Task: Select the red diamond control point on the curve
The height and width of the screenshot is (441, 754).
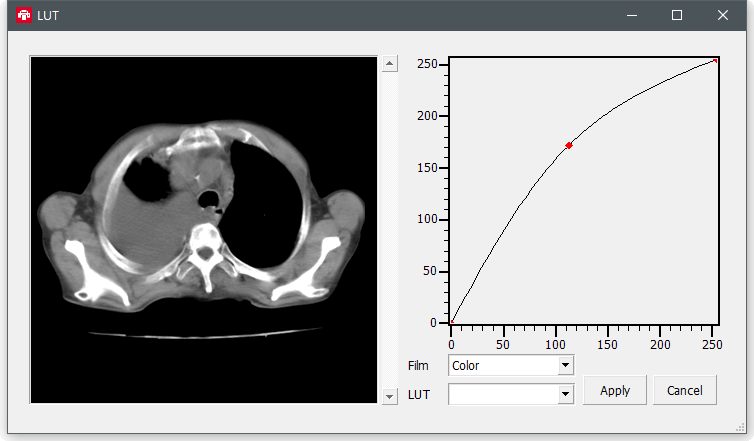Action: coord(569,145)
